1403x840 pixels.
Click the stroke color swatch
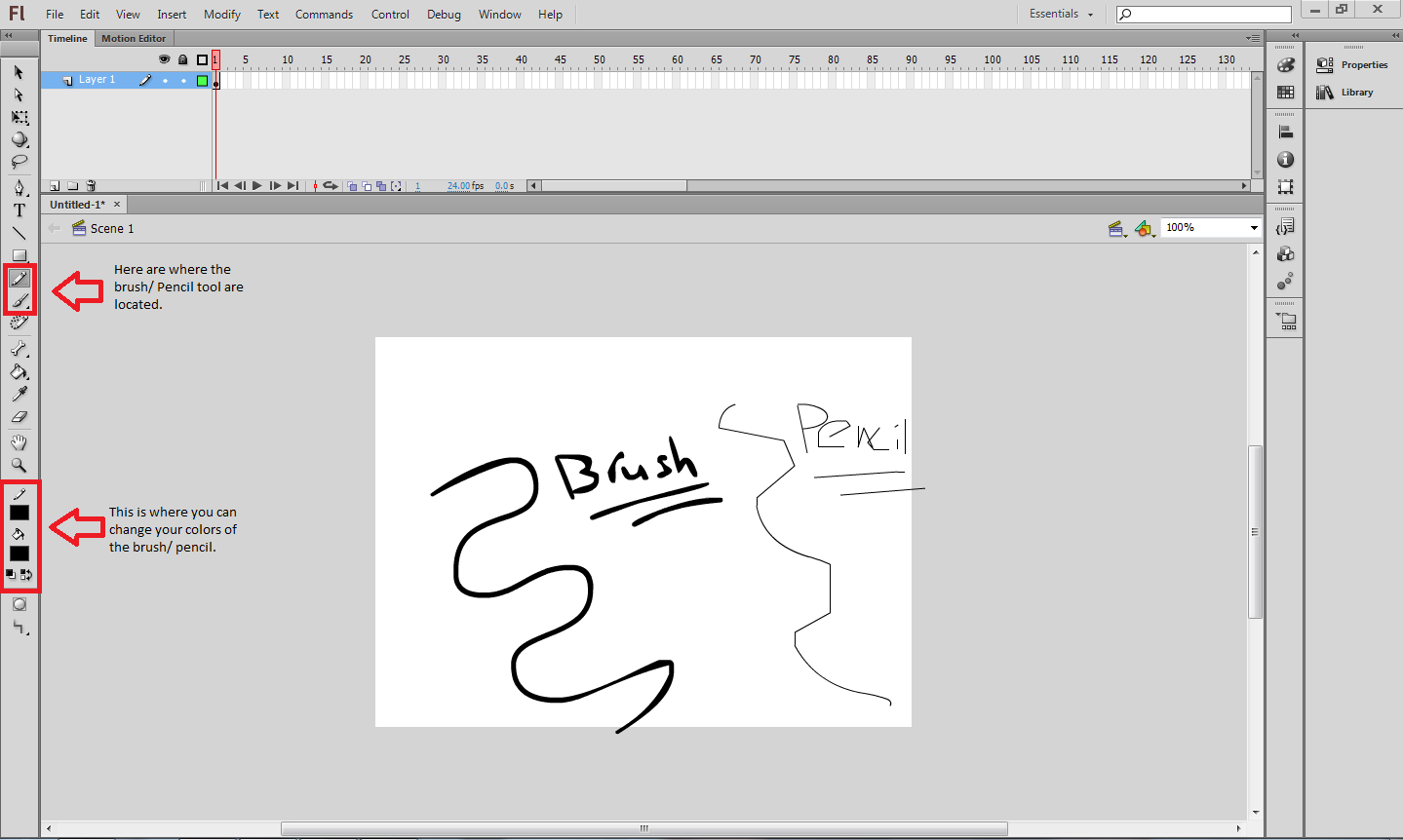point(19,513)
